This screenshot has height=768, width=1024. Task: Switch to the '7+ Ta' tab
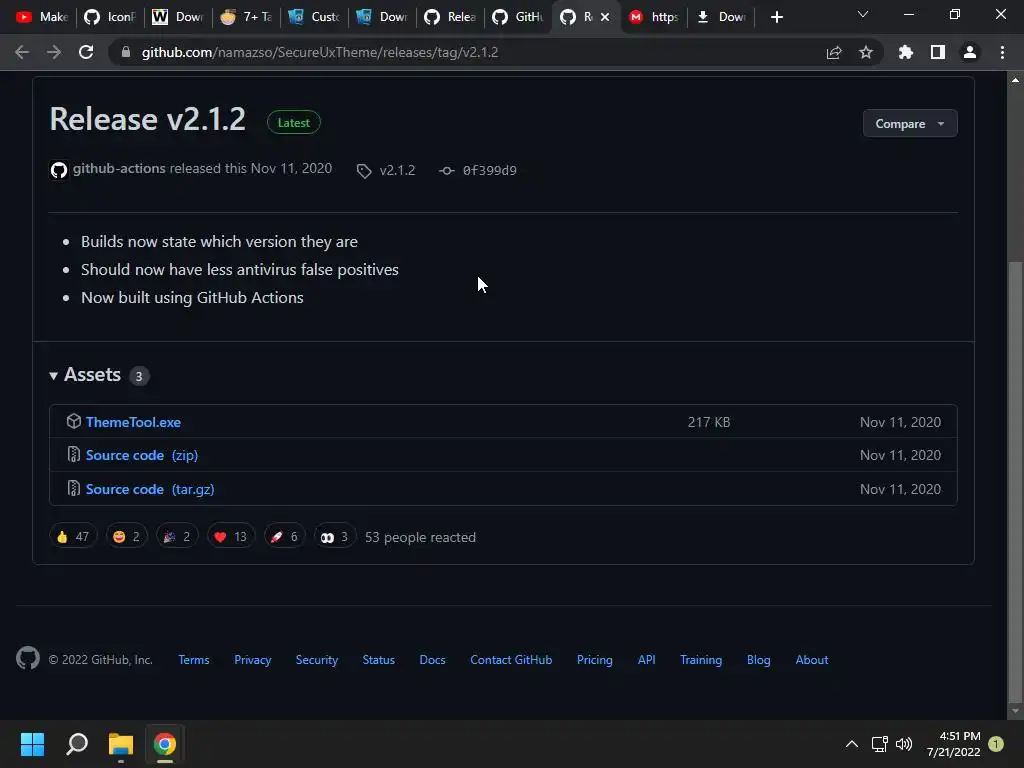246,17
